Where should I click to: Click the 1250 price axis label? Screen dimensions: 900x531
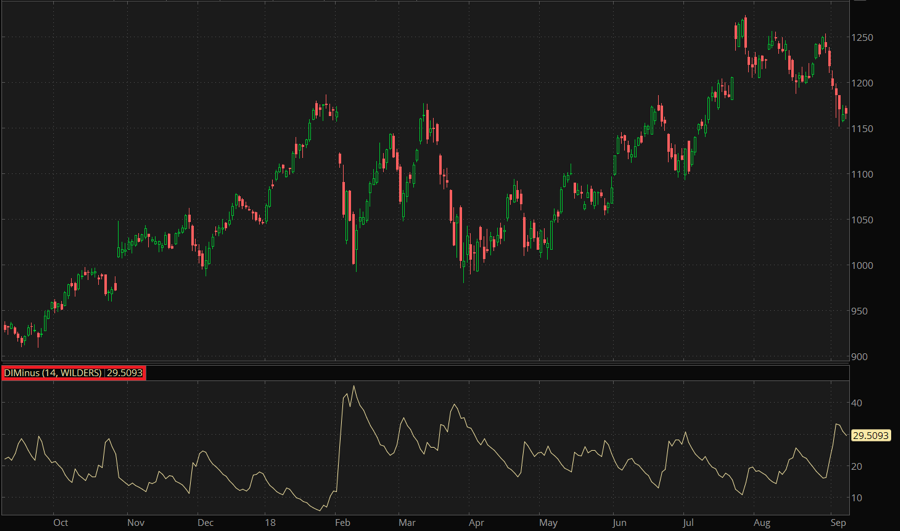tap(866, 38)
